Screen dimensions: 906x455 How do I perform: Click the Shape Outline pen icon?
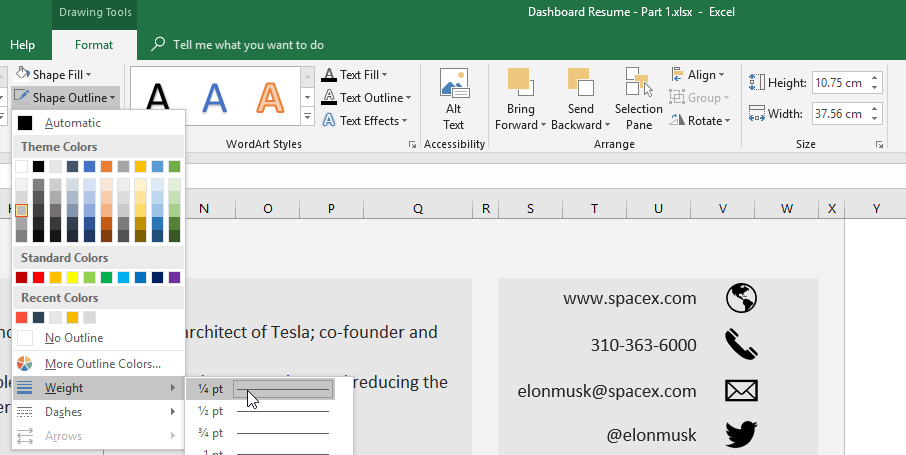pyautogui.click(x=22, y=97)
